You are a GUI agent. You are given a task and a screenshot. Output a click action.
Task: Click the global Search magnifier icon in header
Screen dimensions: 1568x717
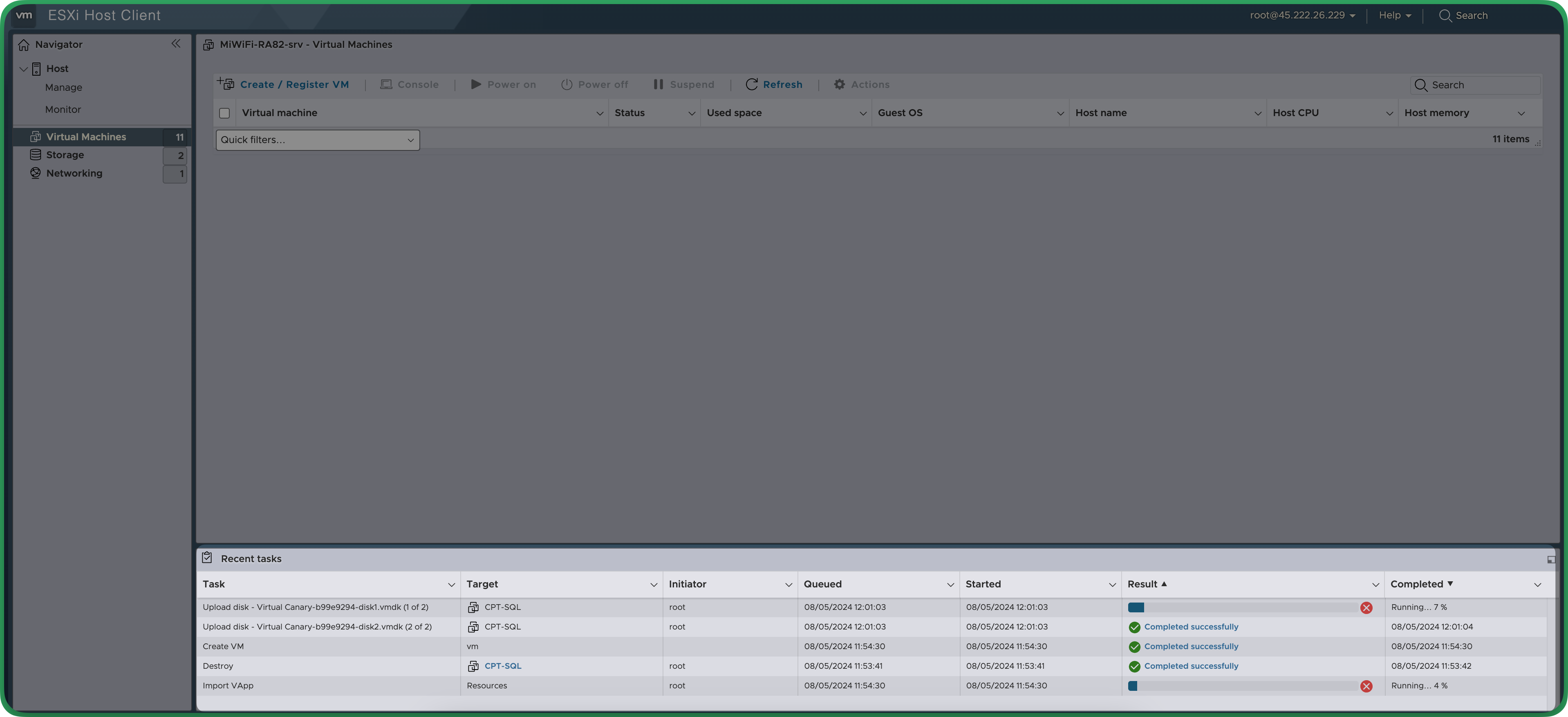(1445, 16)
